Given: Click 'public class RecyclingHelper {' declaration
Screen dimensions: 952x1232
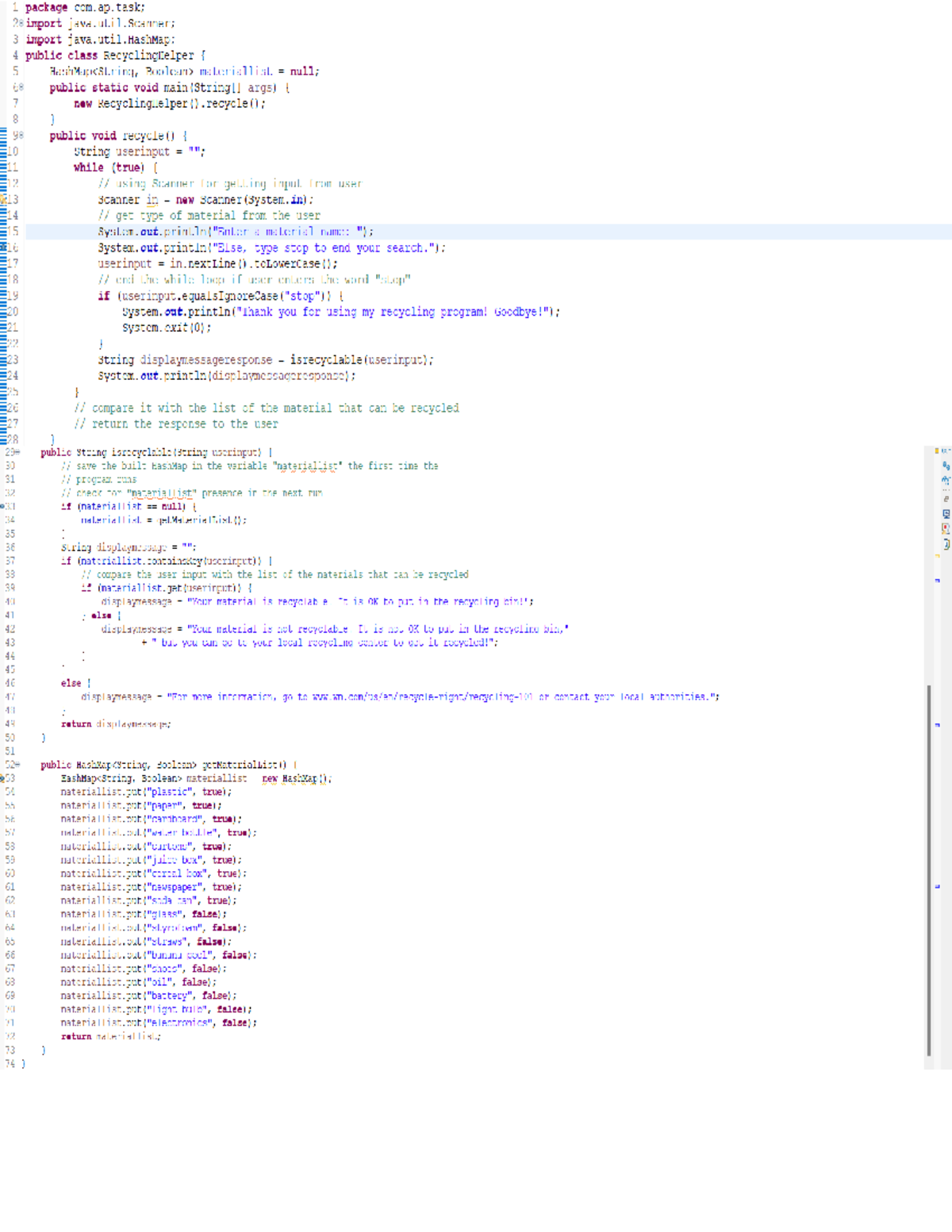Looking at the screenshot, I should point(116,56).
